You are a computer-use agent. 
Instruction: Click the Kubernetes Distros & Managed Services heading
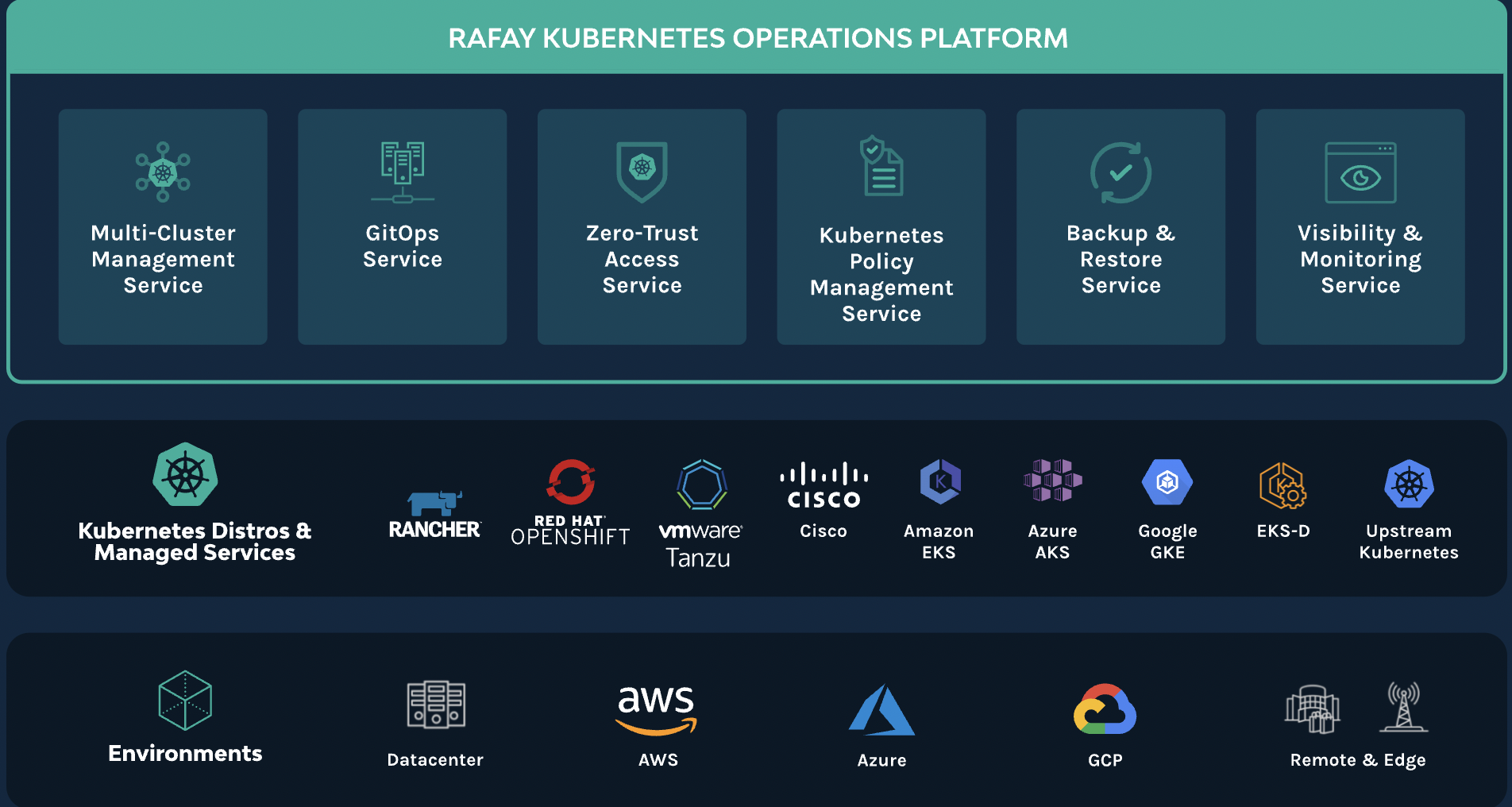[x=195, y=541]
